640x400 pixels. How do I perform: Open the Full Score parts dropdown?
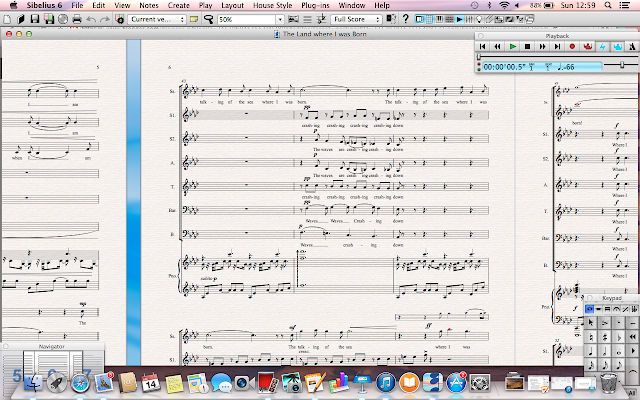click(356, 19)
